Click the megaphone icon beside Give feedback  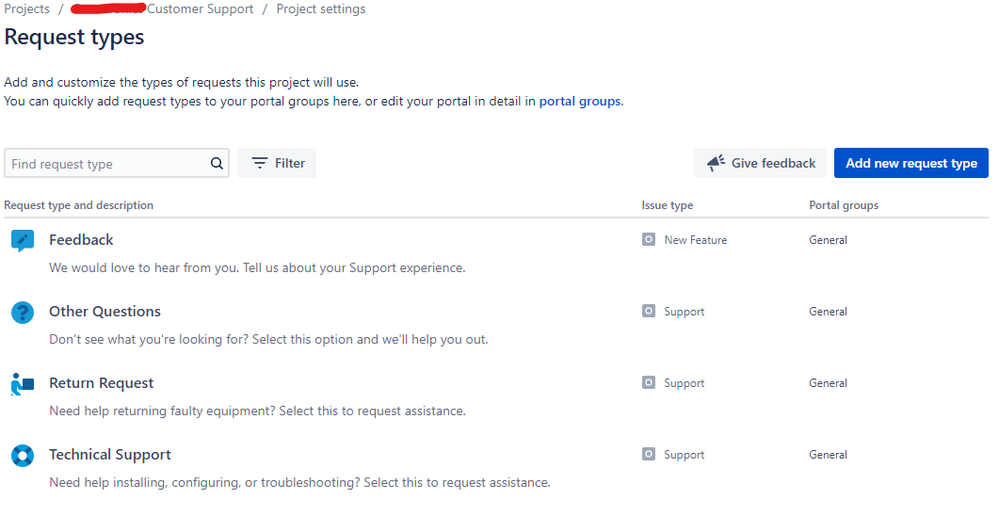pyautogui.click(x=715, y=163)
